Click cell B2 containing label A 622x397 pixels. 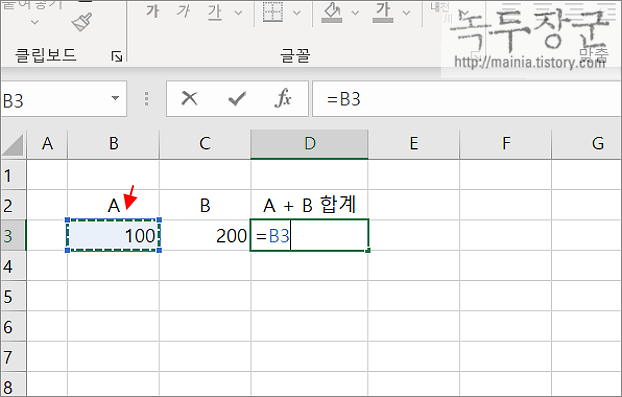pos(113,205)
